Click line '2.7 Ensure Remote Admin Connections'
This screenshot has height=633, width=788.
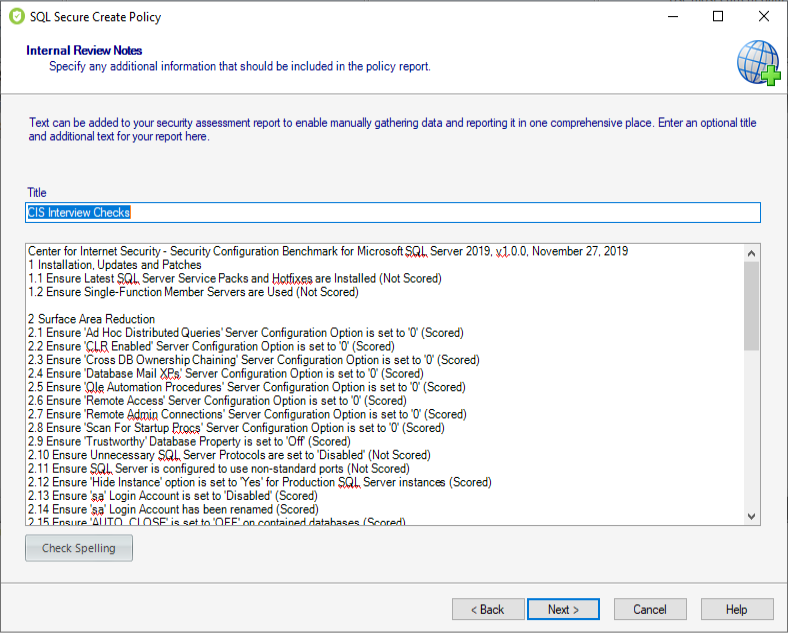tap(247, 414)
